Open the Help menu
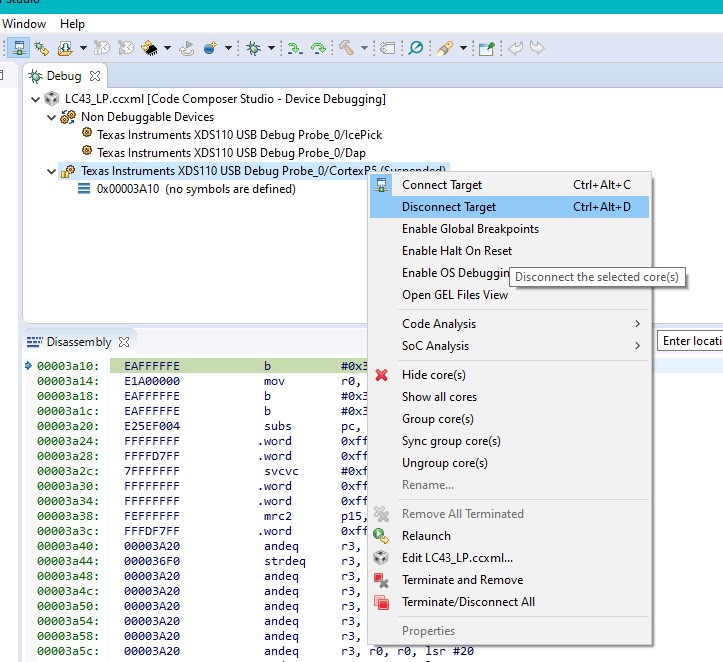Viewport: 723px width, 662px height. pos(72,24)
